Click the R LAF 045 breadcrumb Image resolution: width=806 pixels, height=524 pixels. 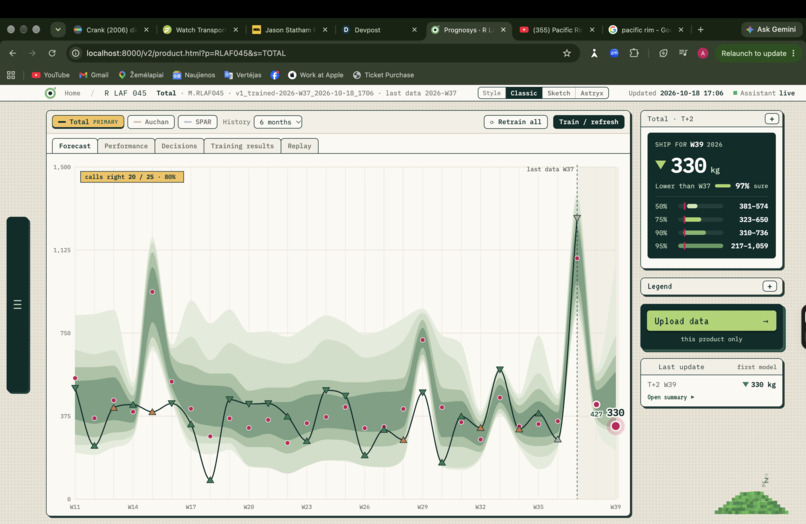coord(125,93)
